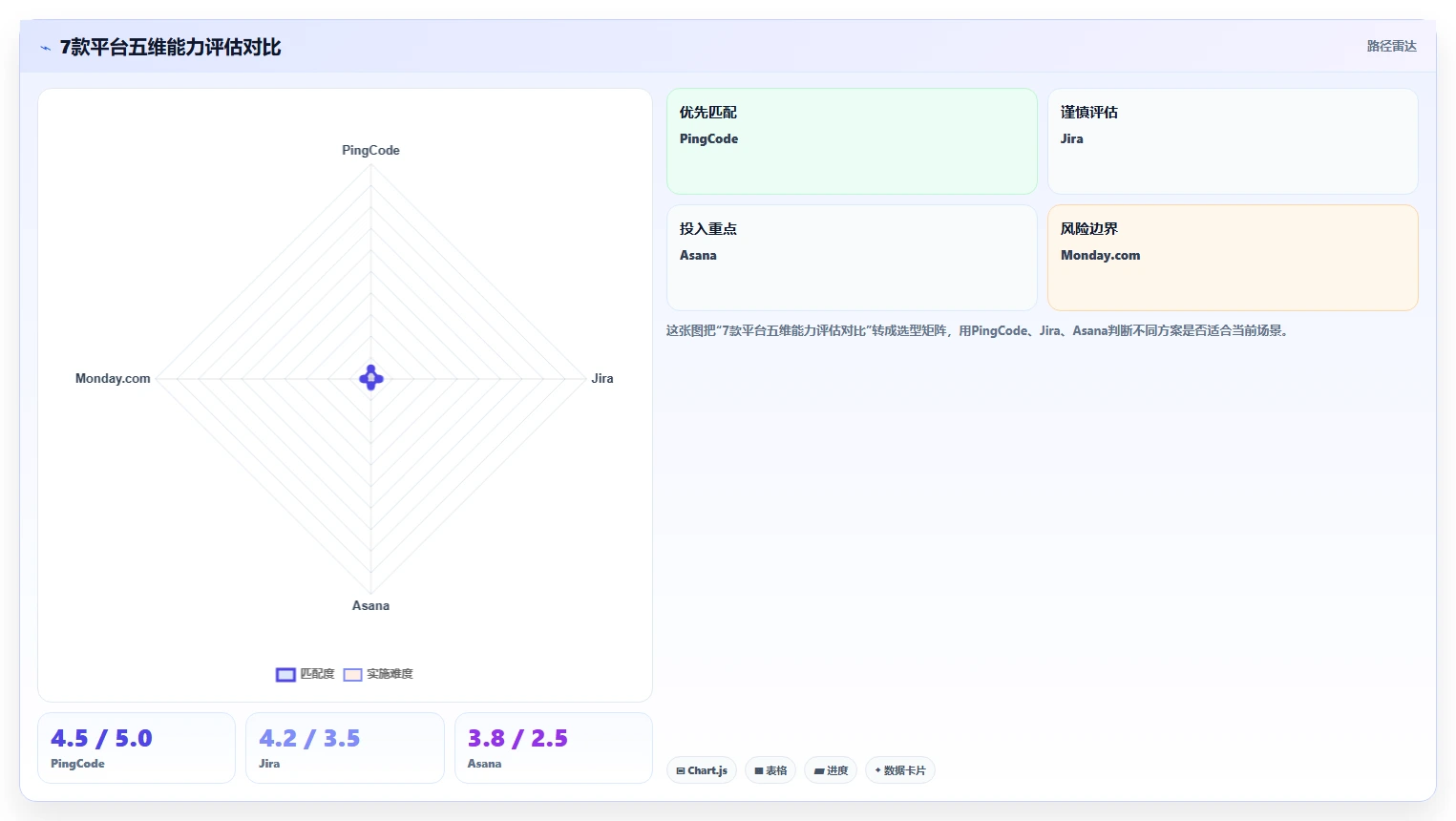Select the 进度 tag chip
The height and width of the screenshot is (821, 1456).
(x=831, y=770)
